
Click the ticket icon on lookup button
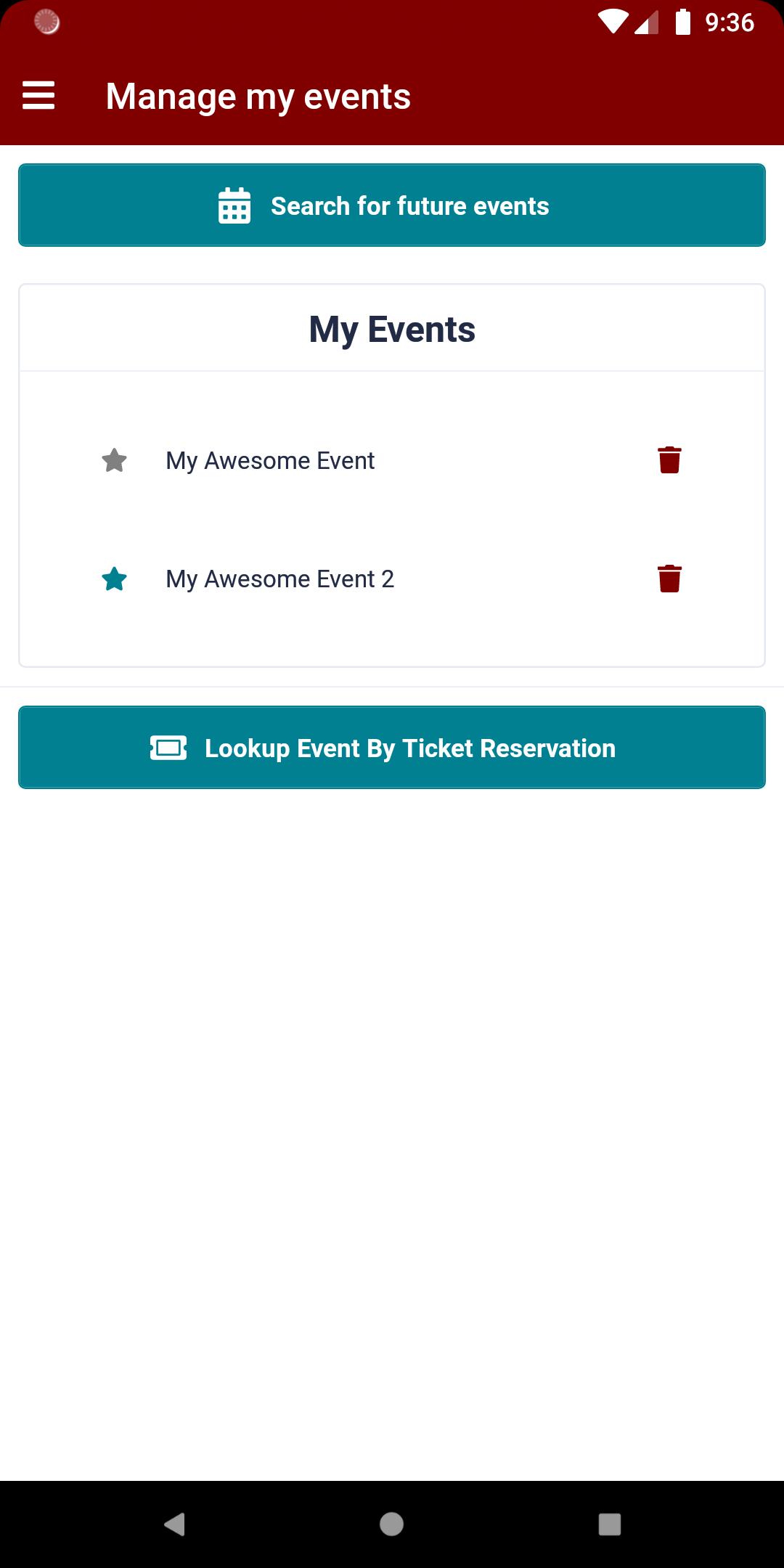pyautogui.click(x=168, y=748)
